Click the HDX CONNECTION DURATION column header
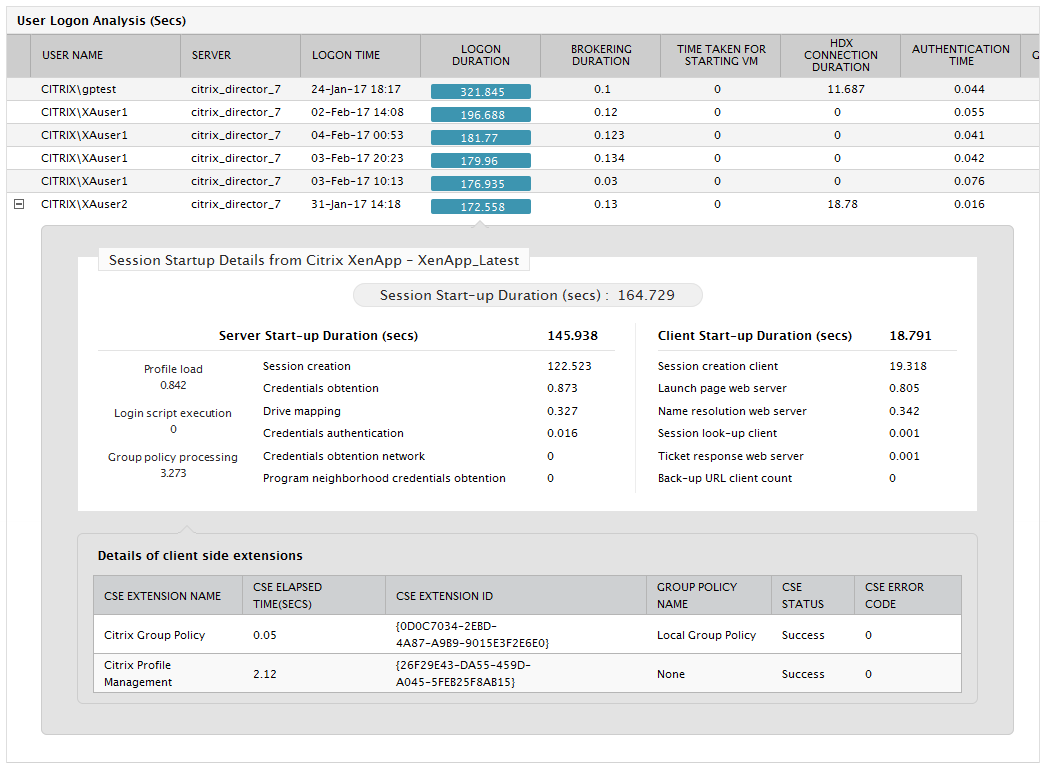Viewport: 1048px width, 764px height. (x=841, y=55)
